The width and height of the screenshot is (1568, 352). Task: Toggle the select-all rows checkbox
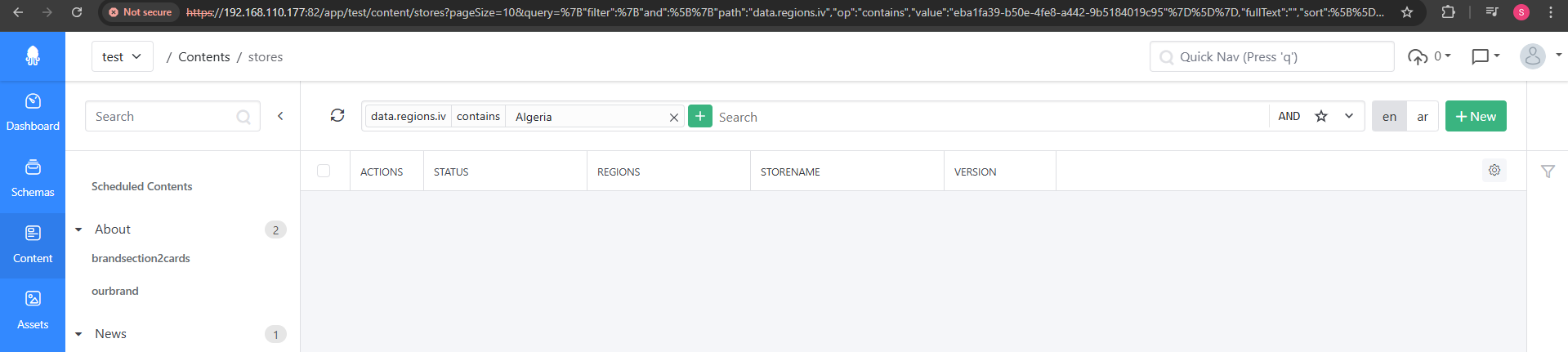tap(324, 171)
